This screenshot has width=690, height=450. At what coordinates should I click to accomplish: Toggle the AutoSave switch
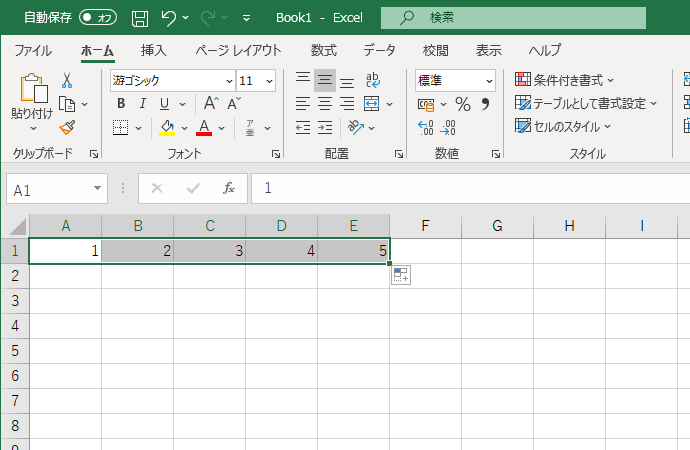pos(97,18)
